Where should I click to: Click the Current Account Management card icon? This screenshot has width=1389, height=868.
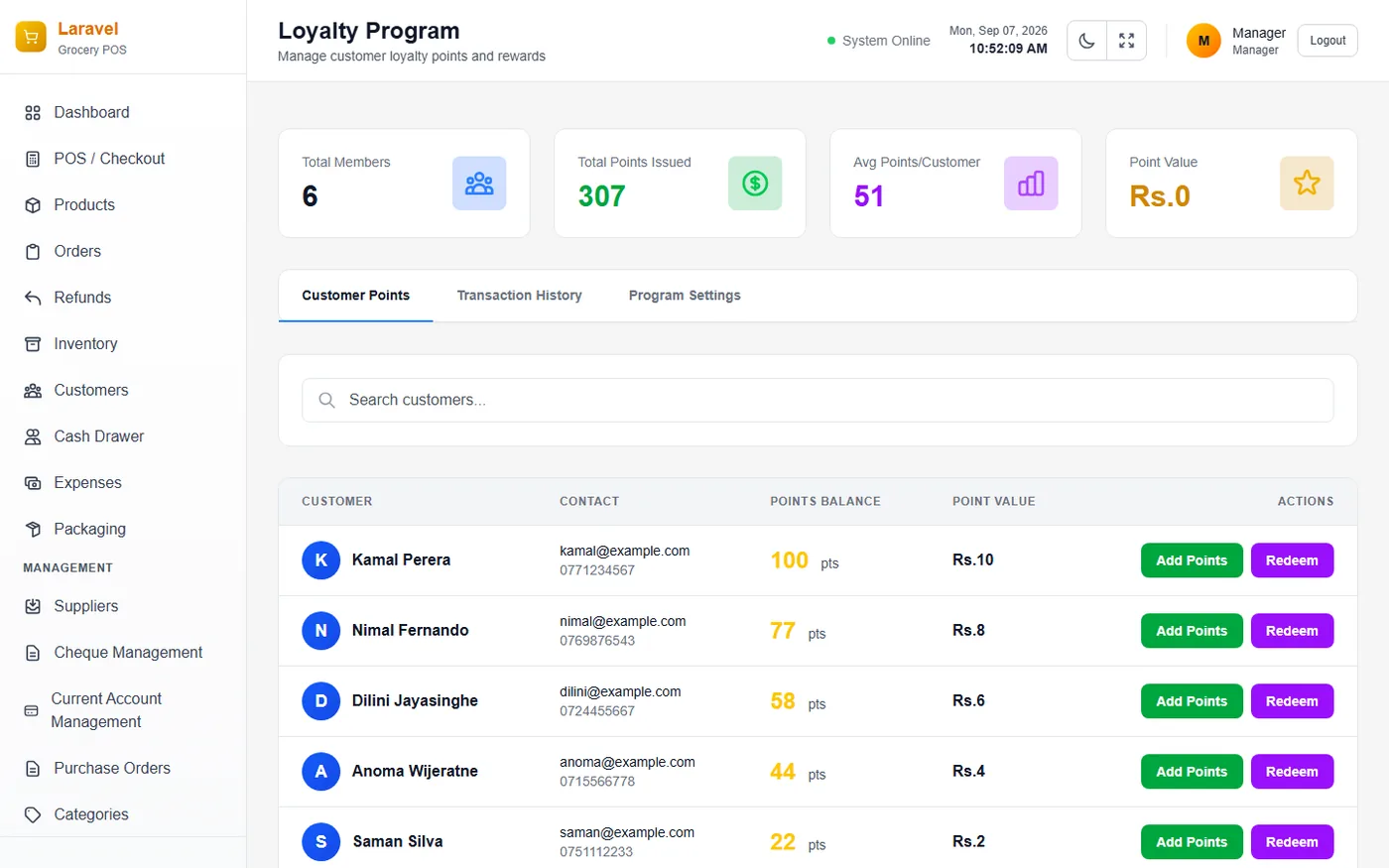pos(31,711)
